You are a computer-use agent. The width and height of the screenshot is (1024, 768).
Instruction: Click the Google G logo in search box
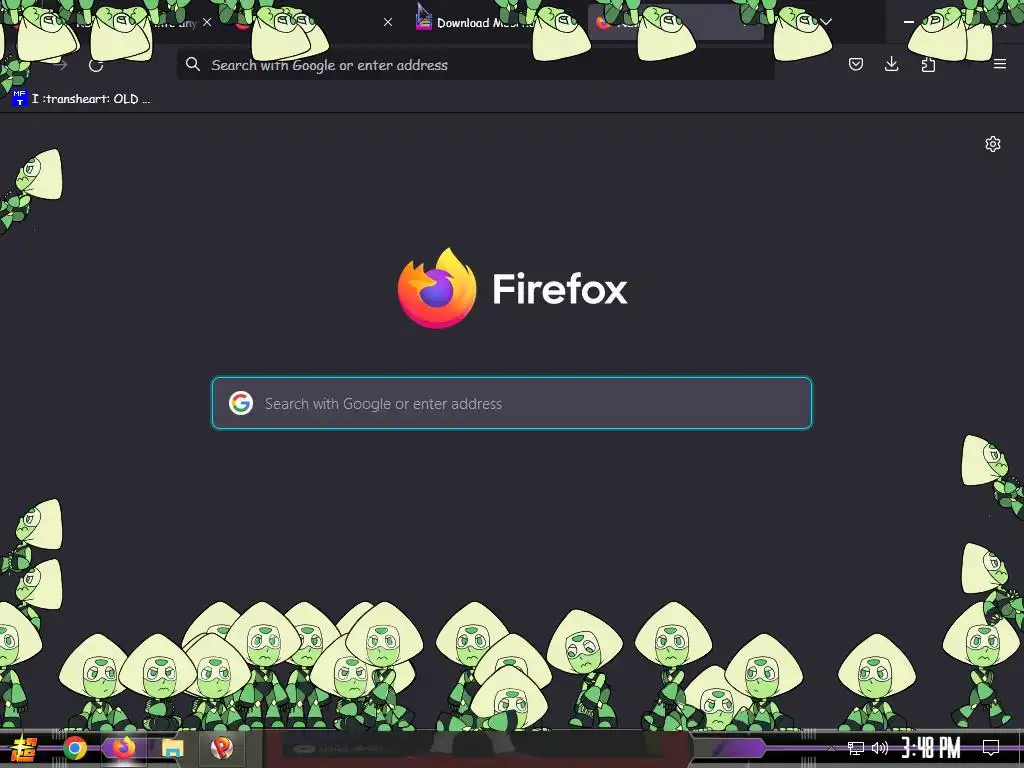click(241, 403)
